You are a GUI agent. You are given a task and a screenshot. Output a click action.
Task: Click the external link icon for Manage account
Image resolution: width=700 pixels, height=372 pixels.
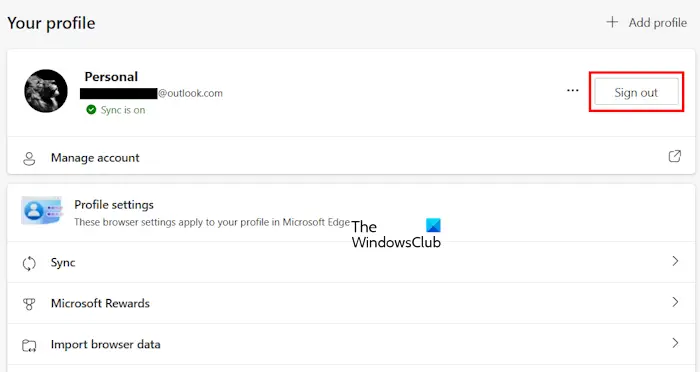pyautogui.click(x=675, y=156)
